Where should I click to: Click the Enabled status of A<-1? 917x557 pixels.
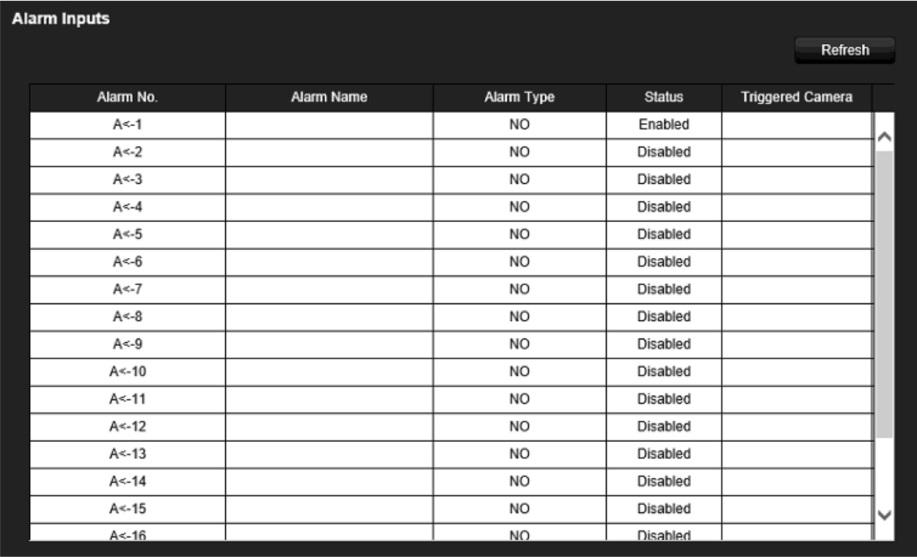(x=664, y=125)
